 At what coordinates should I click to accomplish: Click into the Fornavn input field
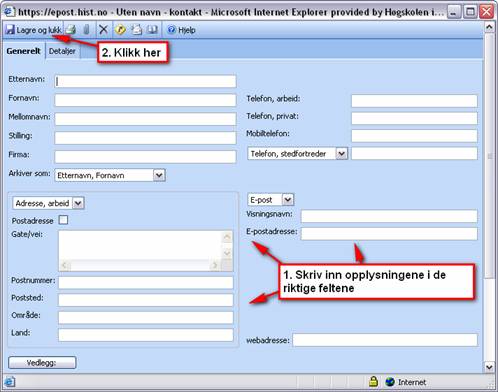point(145,100)
